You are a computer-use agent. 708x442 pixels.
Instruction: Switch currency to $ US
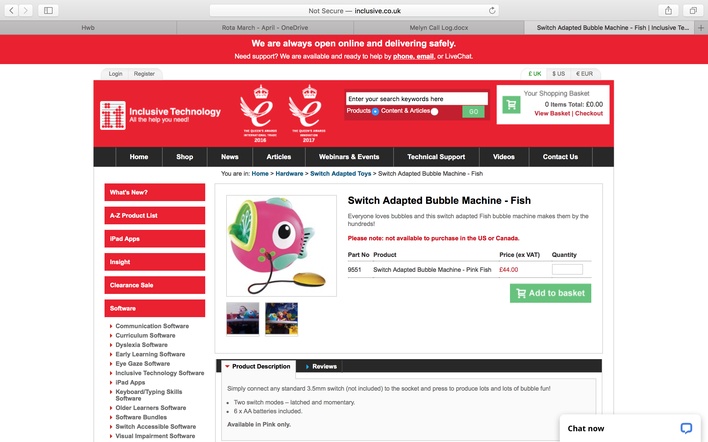(558, 74)
